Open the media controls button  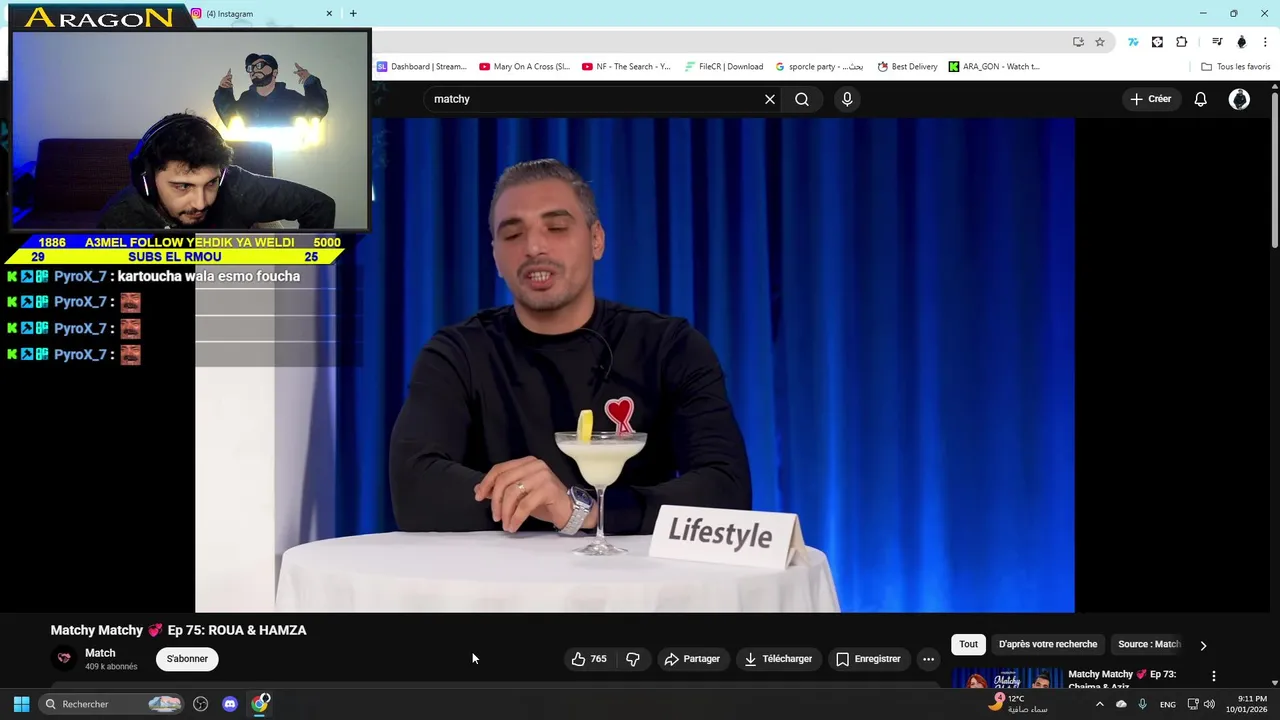(x=1217, y=42)
